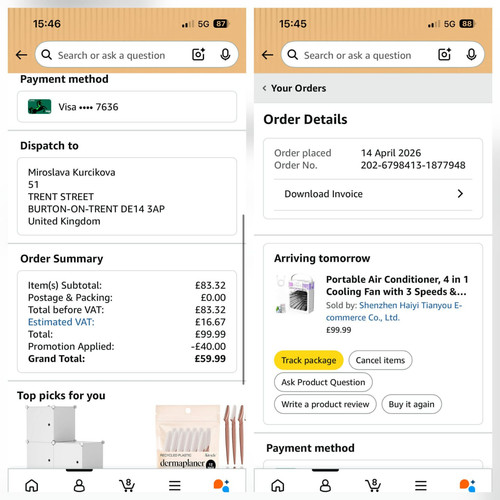Tap Write a product review button
Image resolution: width=500 pixels, height=500 pixels.
(x=325, y=404)
